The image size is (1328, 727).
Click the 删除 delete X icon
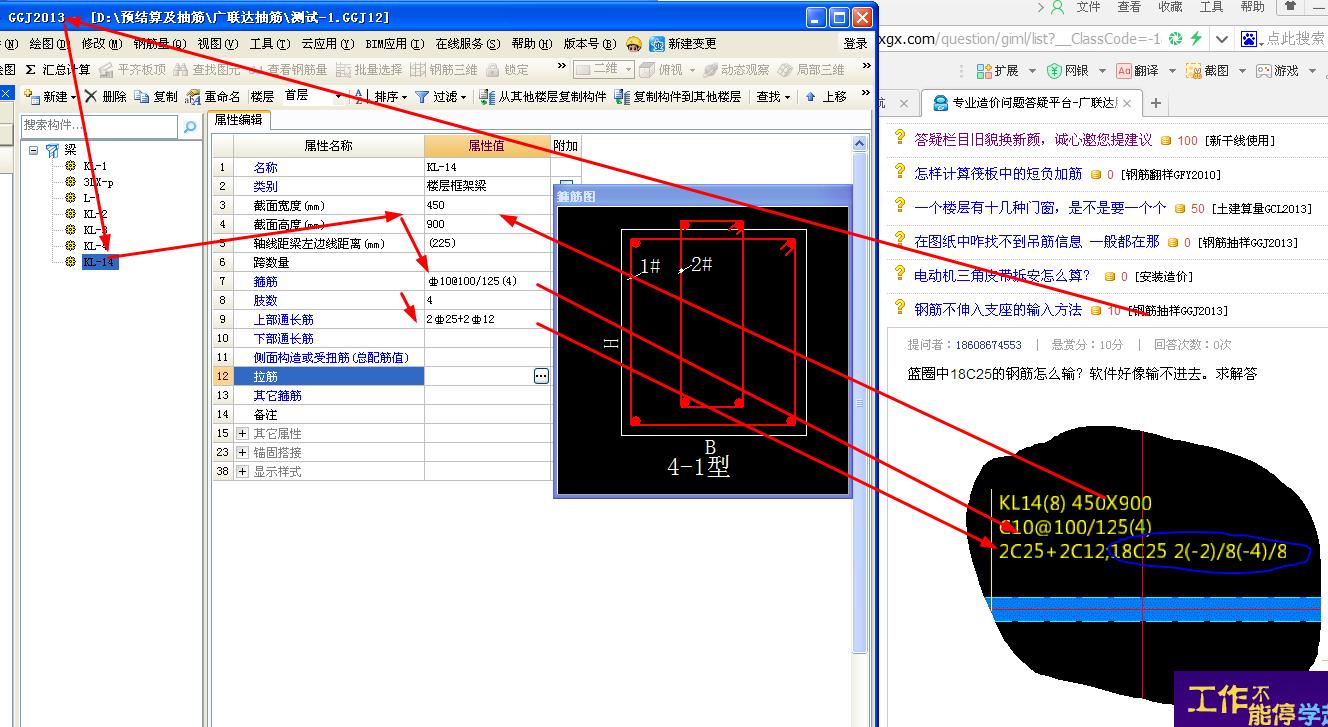91,97
